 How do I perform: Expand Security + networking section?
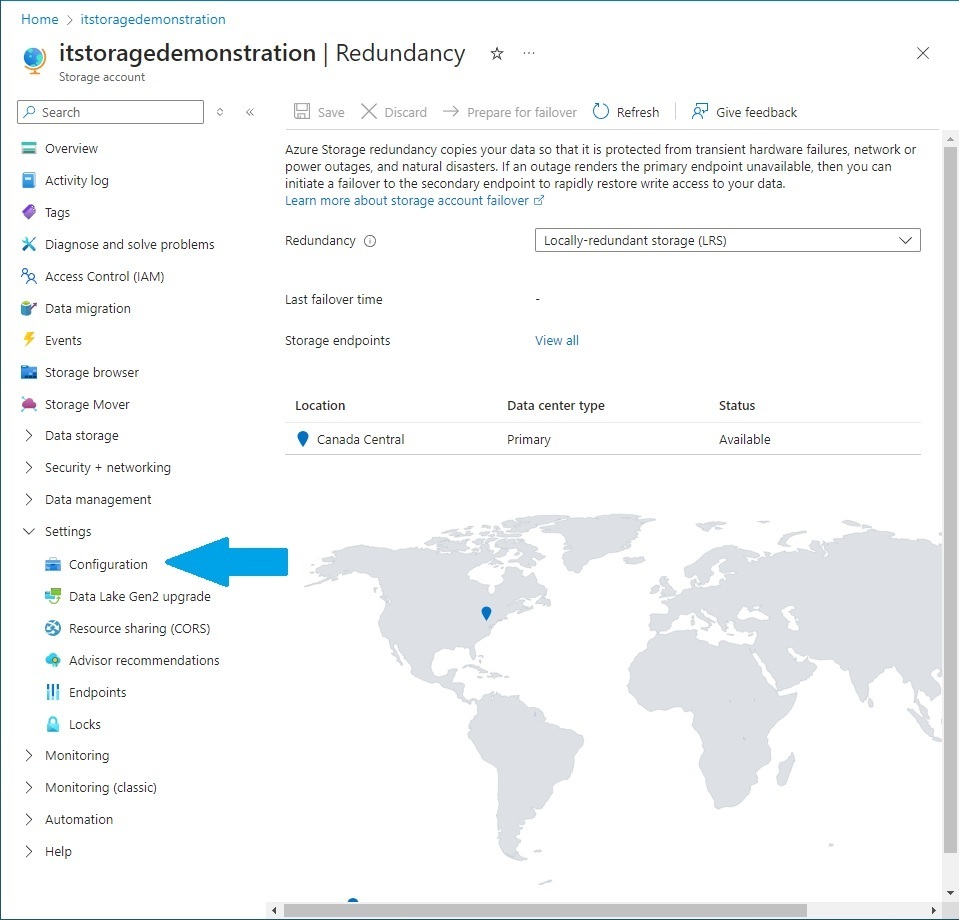29,467
